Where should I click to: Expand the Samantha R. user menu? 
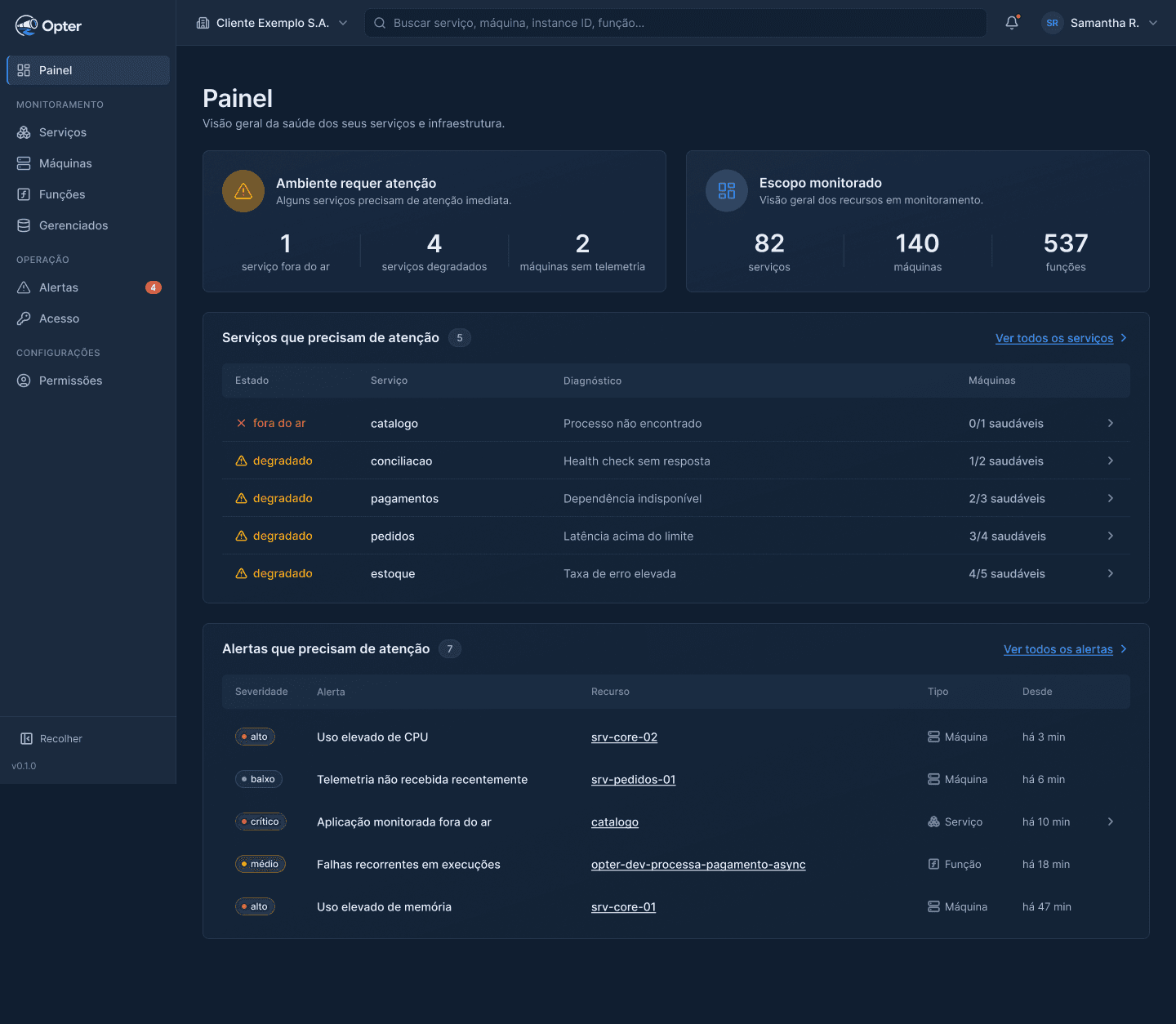click(x=1100, y=23)
